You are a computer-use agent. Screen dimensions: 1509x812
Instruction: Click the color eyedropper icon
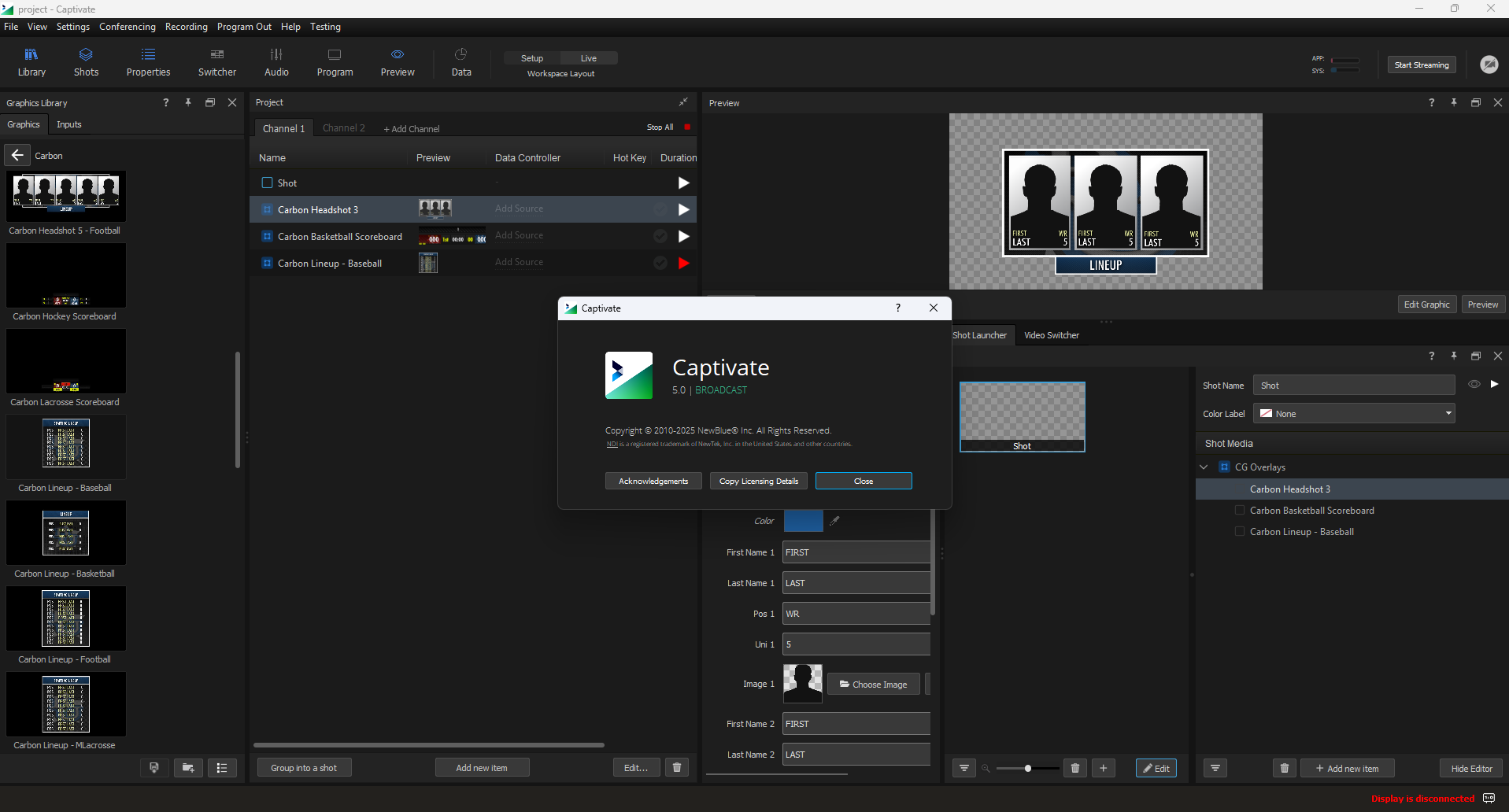pos(835,521)
